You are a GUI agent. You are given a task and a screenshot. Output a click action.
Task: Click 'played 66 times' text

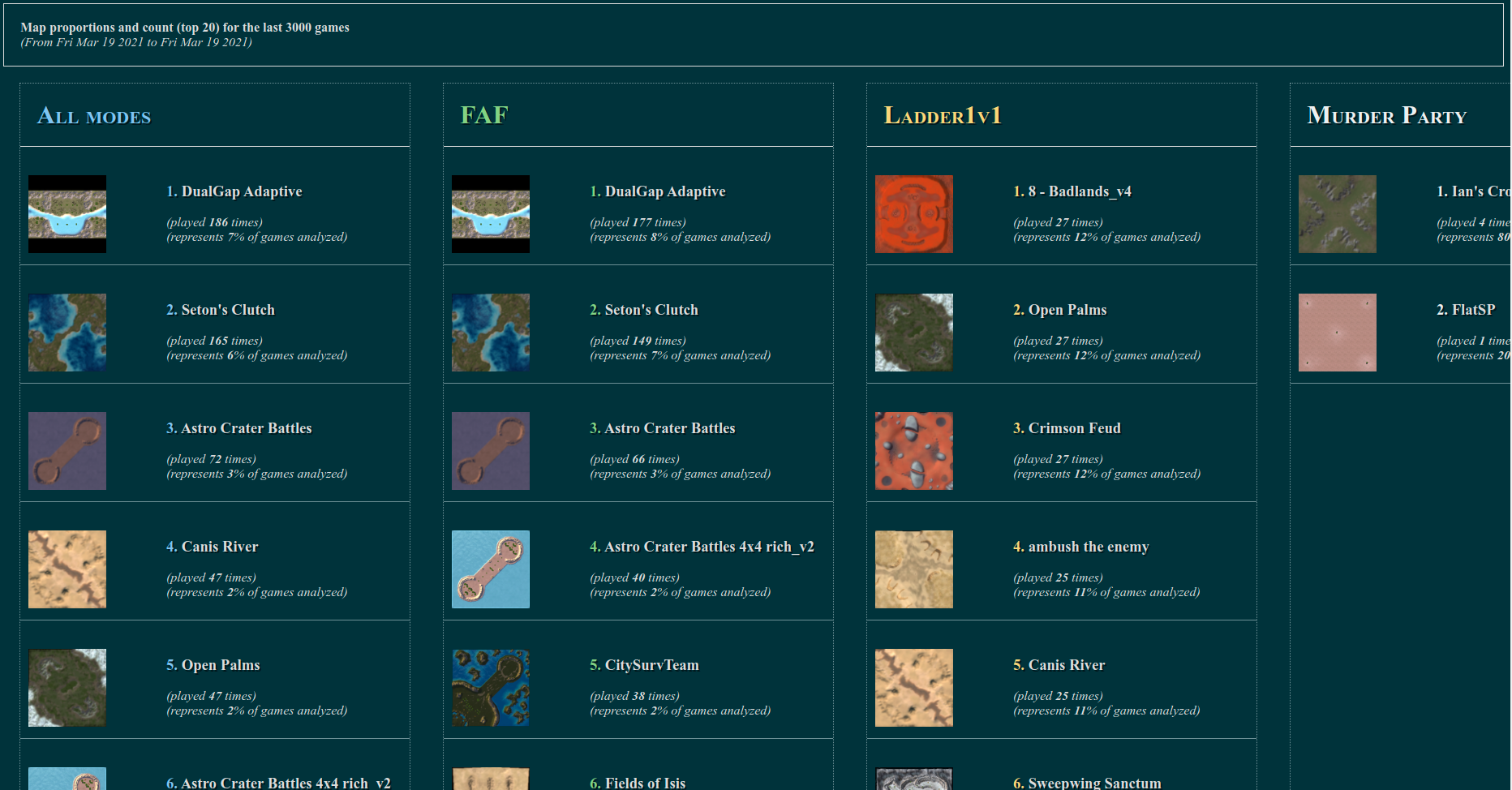pos(634,459)
